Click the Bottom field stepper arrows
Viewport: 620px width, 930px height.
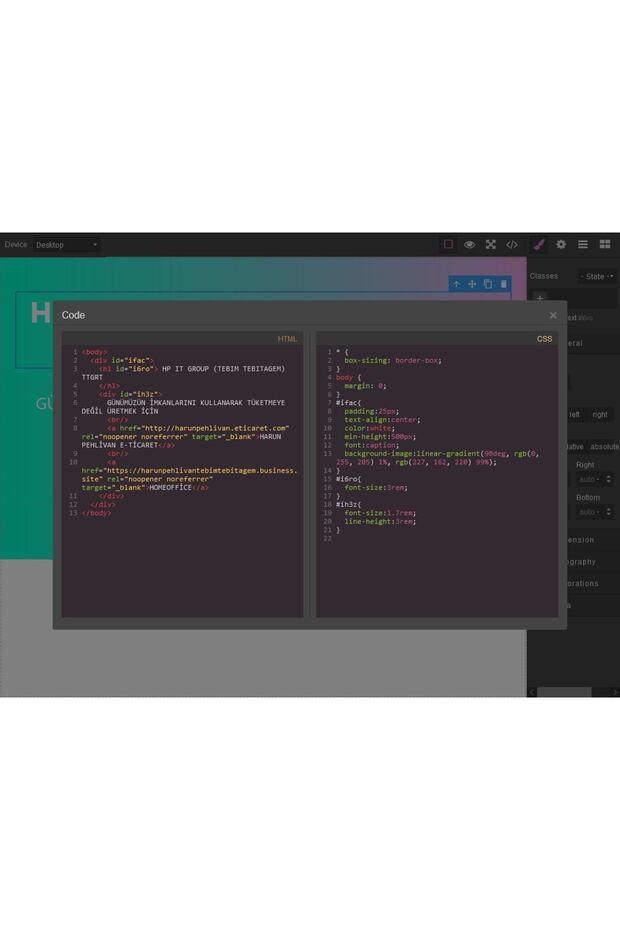[x=609, y=512]
